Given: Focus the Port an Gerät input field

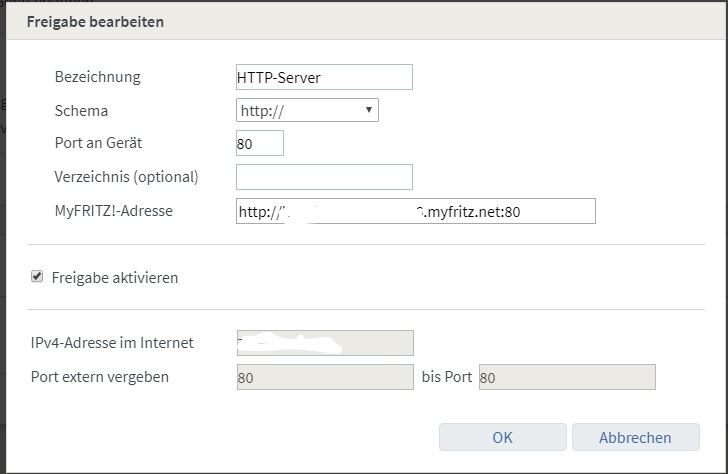Looking at the screenshot, I should tap(260, 143).
